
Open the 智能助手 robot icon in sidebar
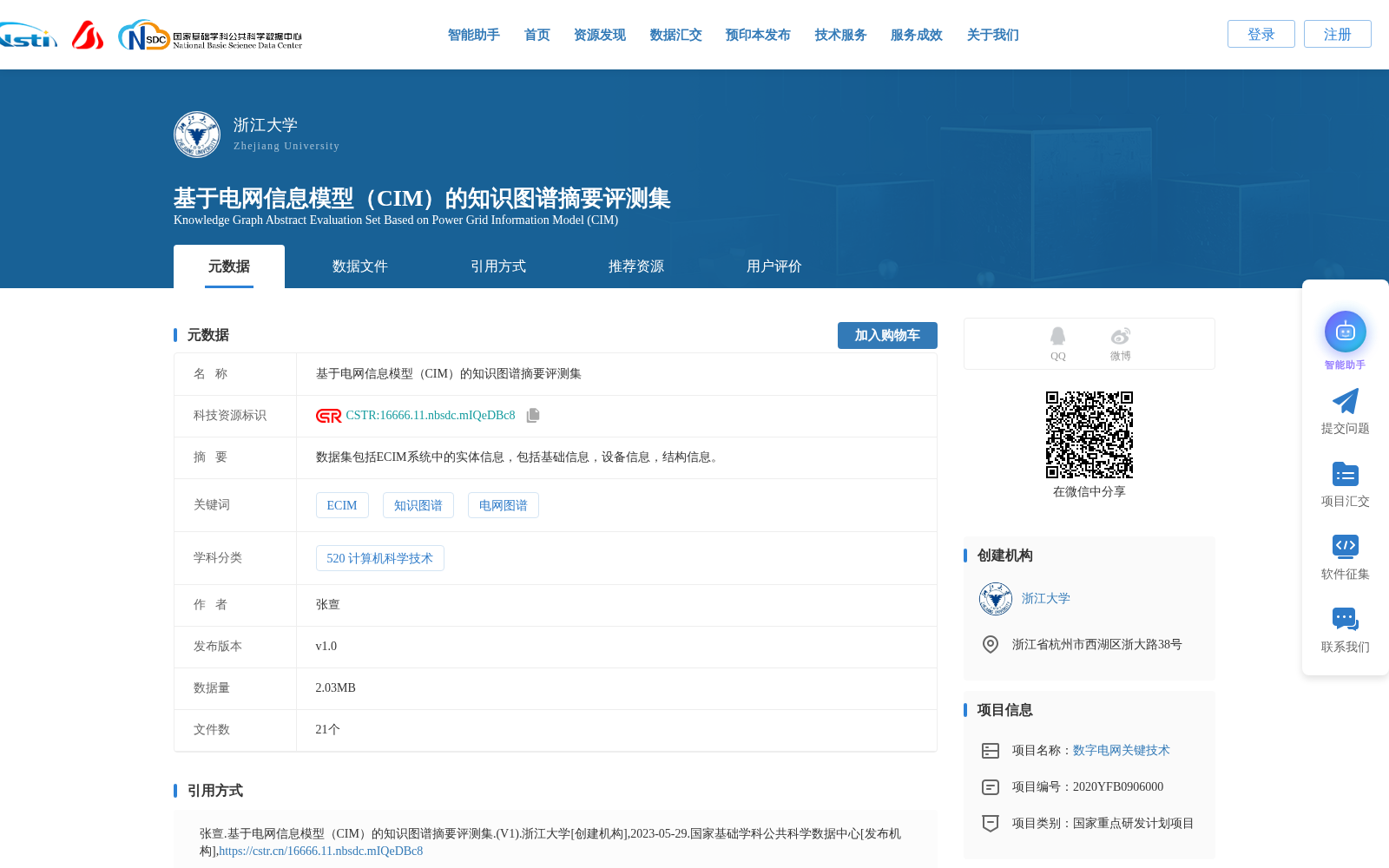click(1346, 332)
